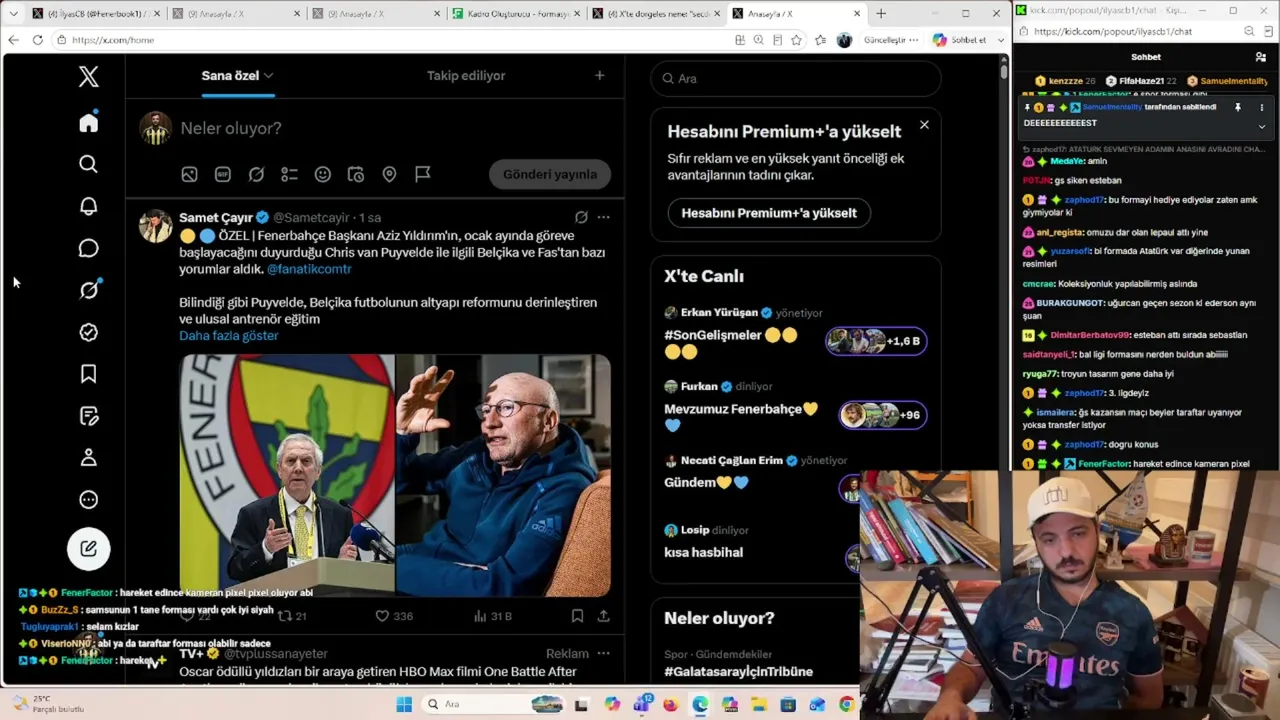Open Explore search icon in X sidebar
The image size is (1280, 720).
89,164
